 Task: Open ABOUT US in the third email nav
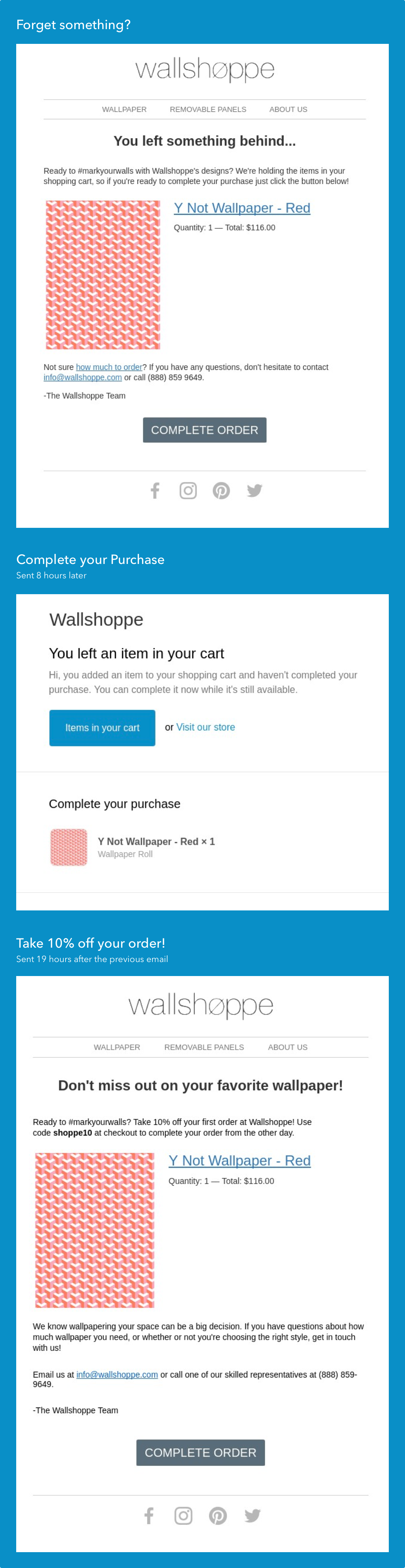288,1047
